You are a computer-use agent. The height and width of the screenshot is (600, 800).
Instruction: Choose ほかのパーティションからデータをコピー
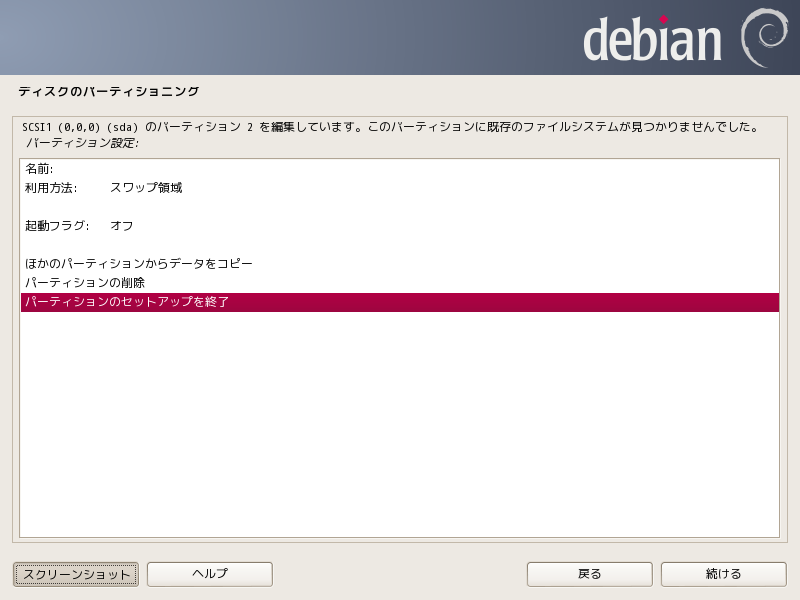tap(139, 264)
